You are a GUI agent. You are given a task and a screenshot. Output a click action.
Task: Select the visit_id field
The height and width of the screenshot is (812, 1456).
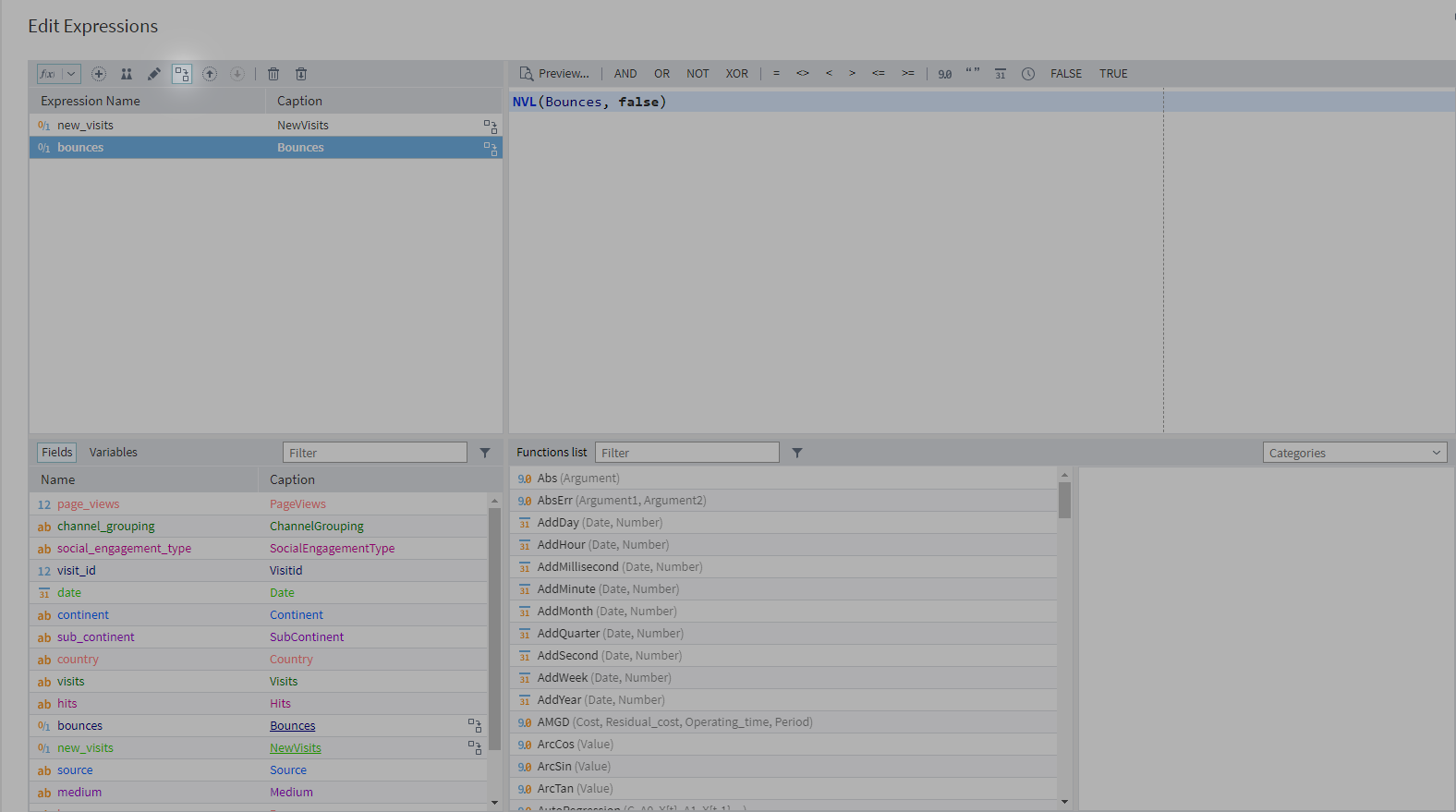259,571
